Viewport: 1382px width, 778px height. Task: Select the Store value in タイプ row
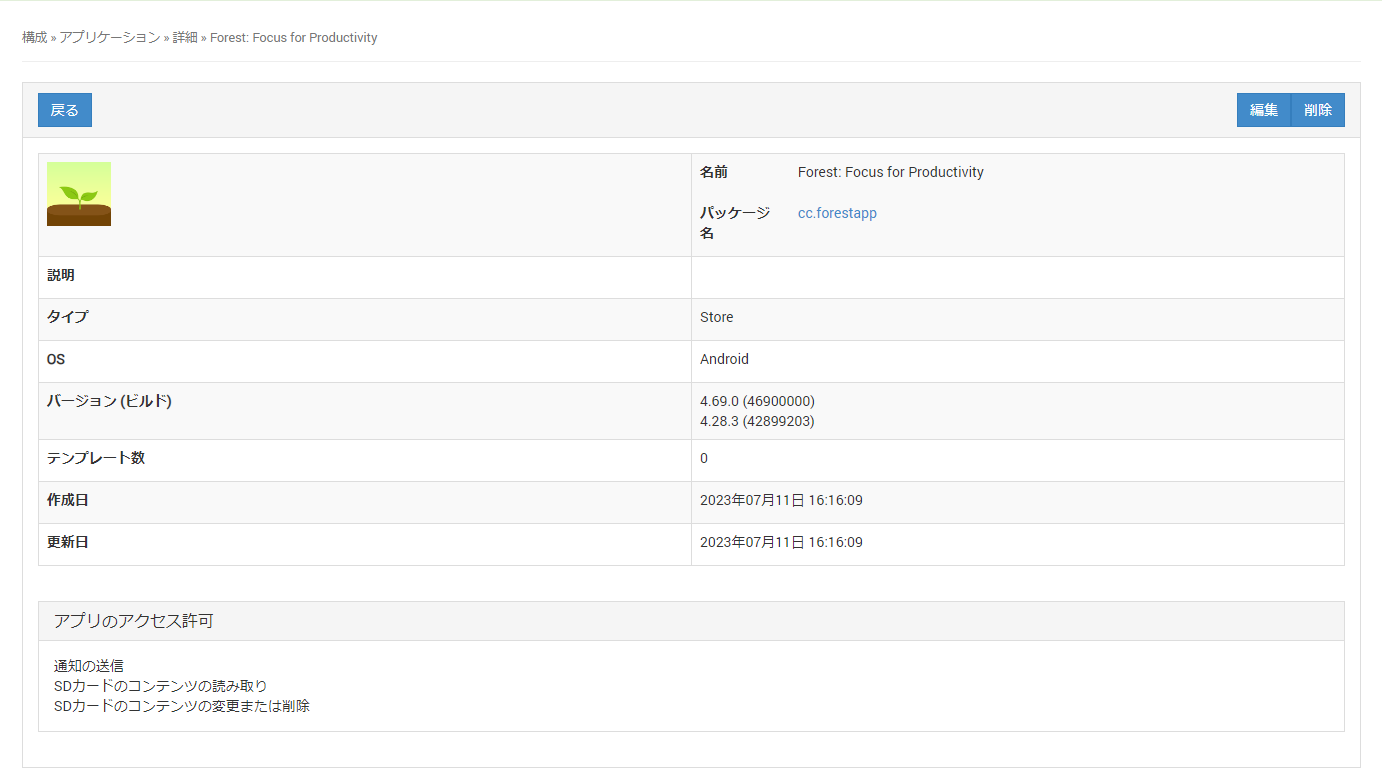coord(716,317)
